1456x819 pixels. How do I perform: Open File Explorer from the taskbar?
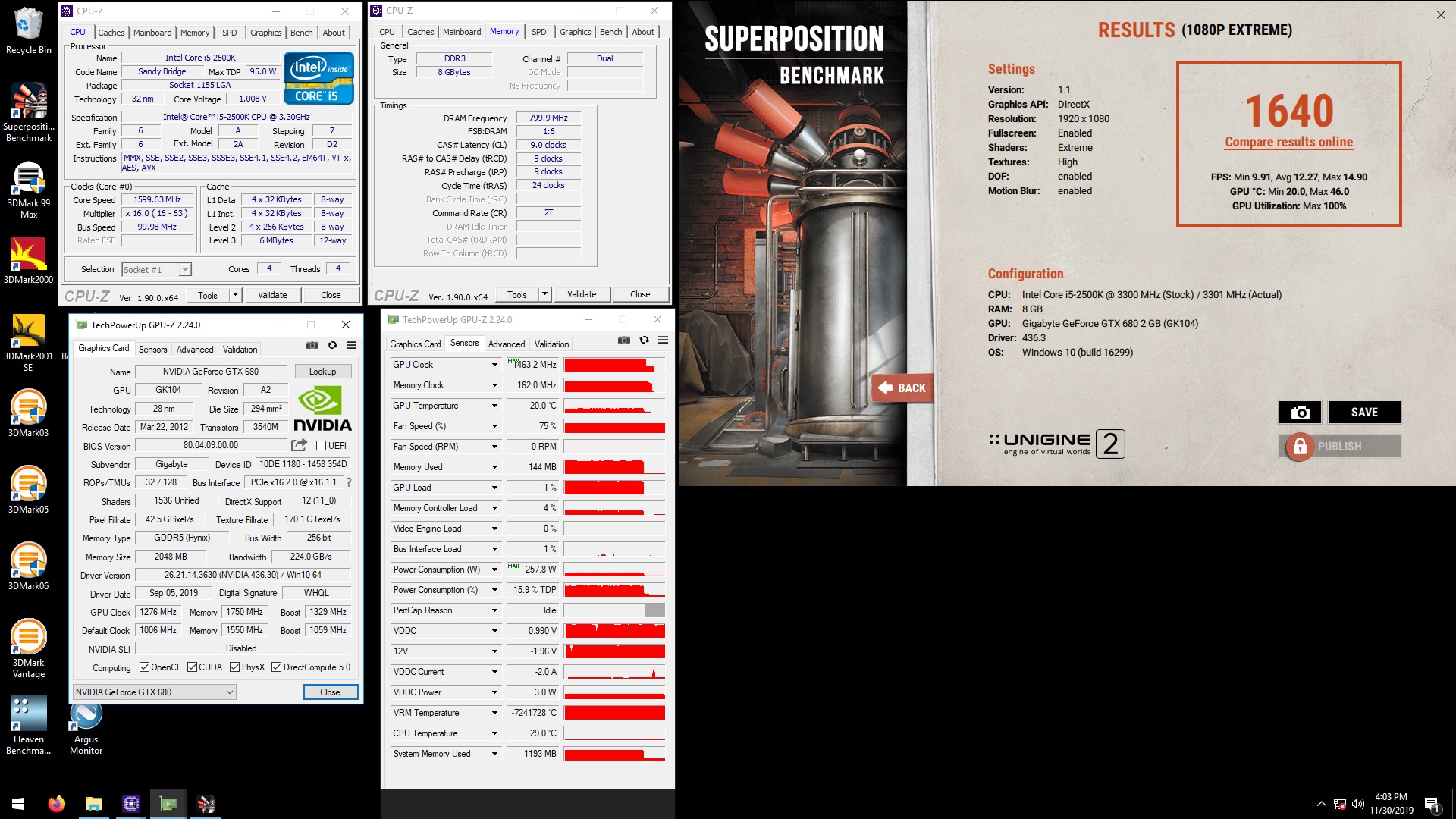(x=93, y=804)
